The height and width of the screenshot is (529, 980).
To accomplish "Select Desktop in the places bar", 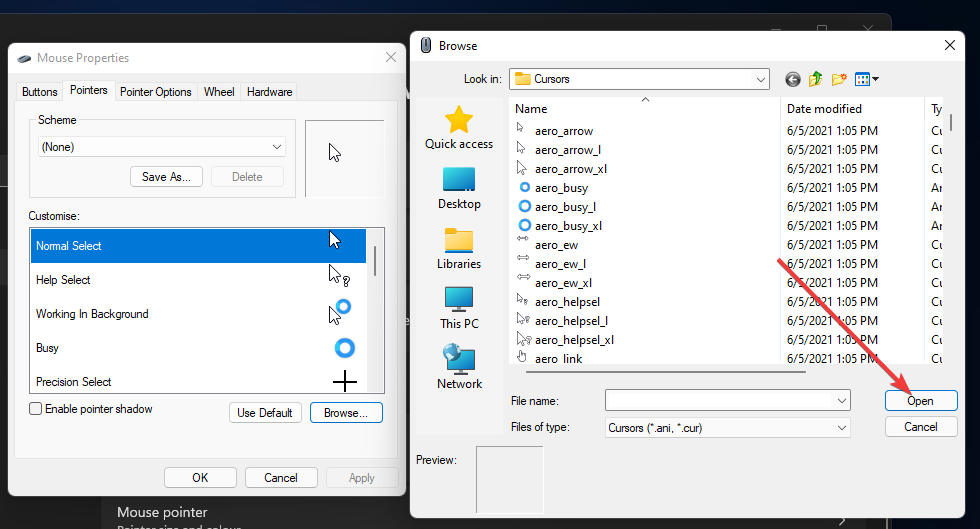I will [x=459, y=189].
